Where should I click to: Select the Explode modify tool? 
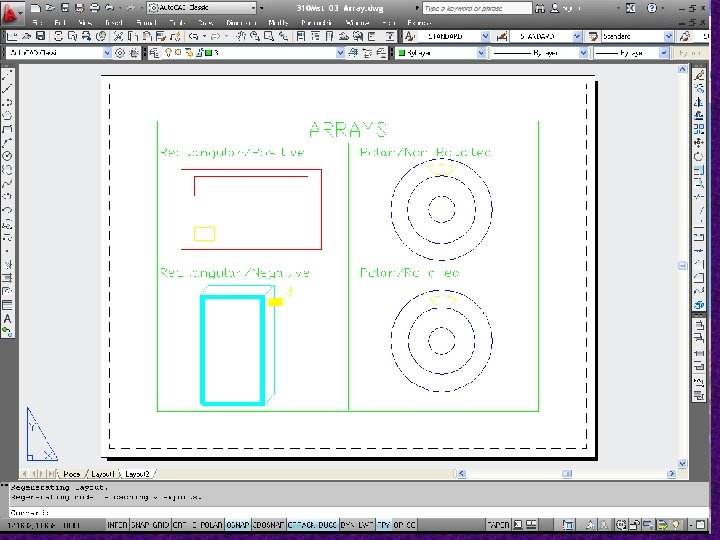tap(699, 304)
